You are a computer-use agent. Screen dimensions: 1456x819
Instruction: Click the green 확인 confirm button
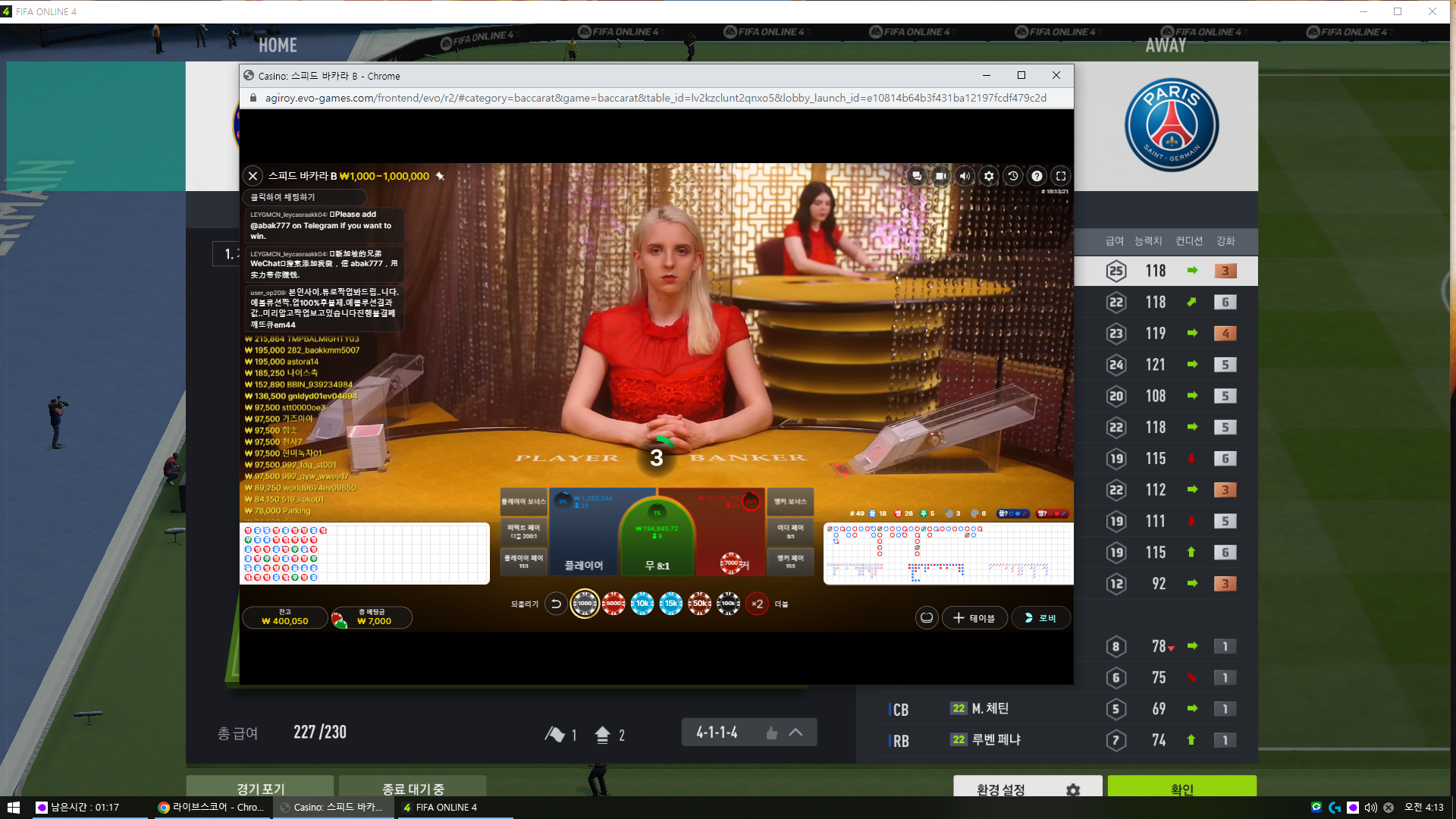1181,787
